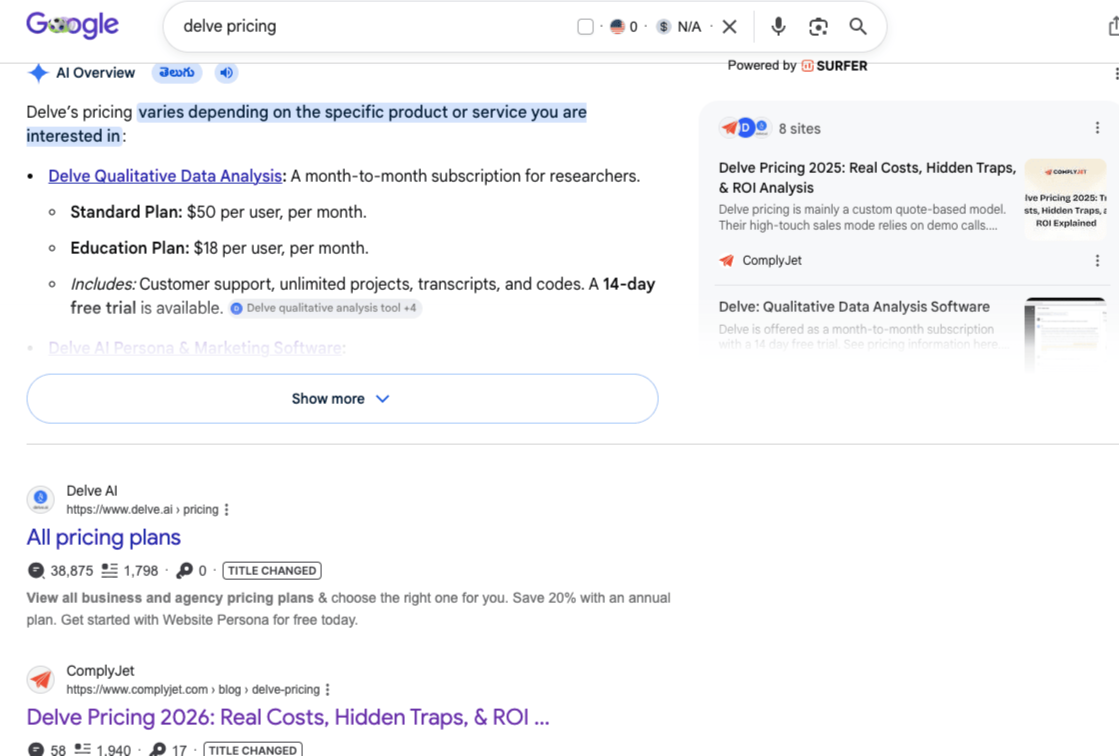
Task: Click the 8 sites source icons
Action: click(744, 128)
